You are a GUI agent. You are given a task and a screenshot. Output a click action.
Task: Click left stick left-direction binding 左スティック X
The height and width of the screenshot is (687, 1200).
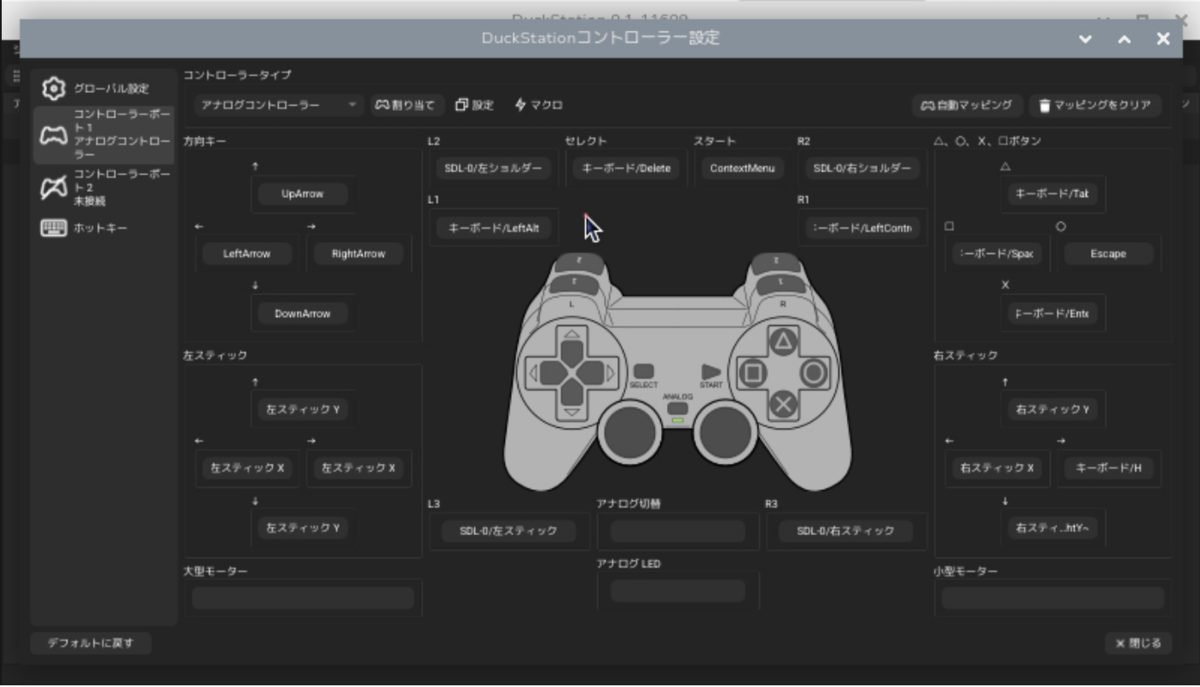click(248, 468)
